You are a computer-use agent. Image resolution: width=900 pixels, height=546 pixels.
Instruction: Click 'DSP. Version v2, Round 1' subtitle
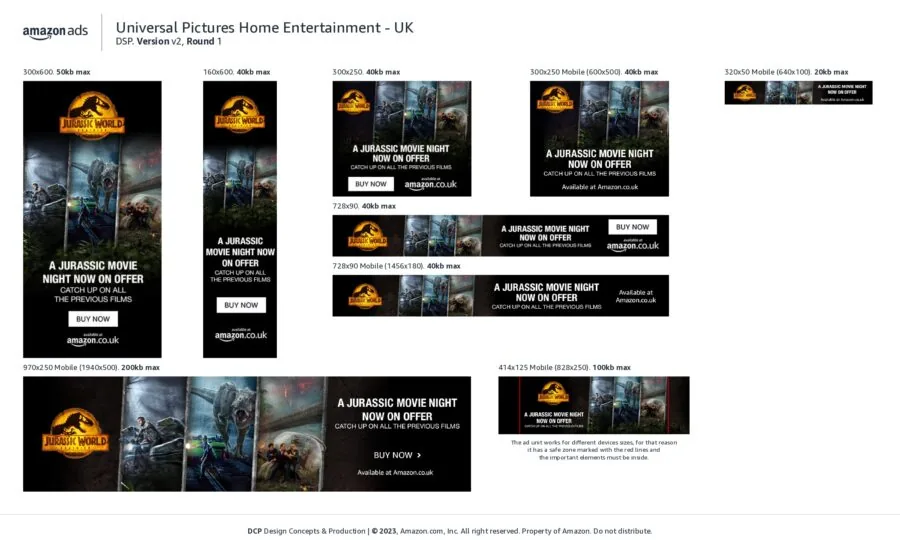(169, 41)
